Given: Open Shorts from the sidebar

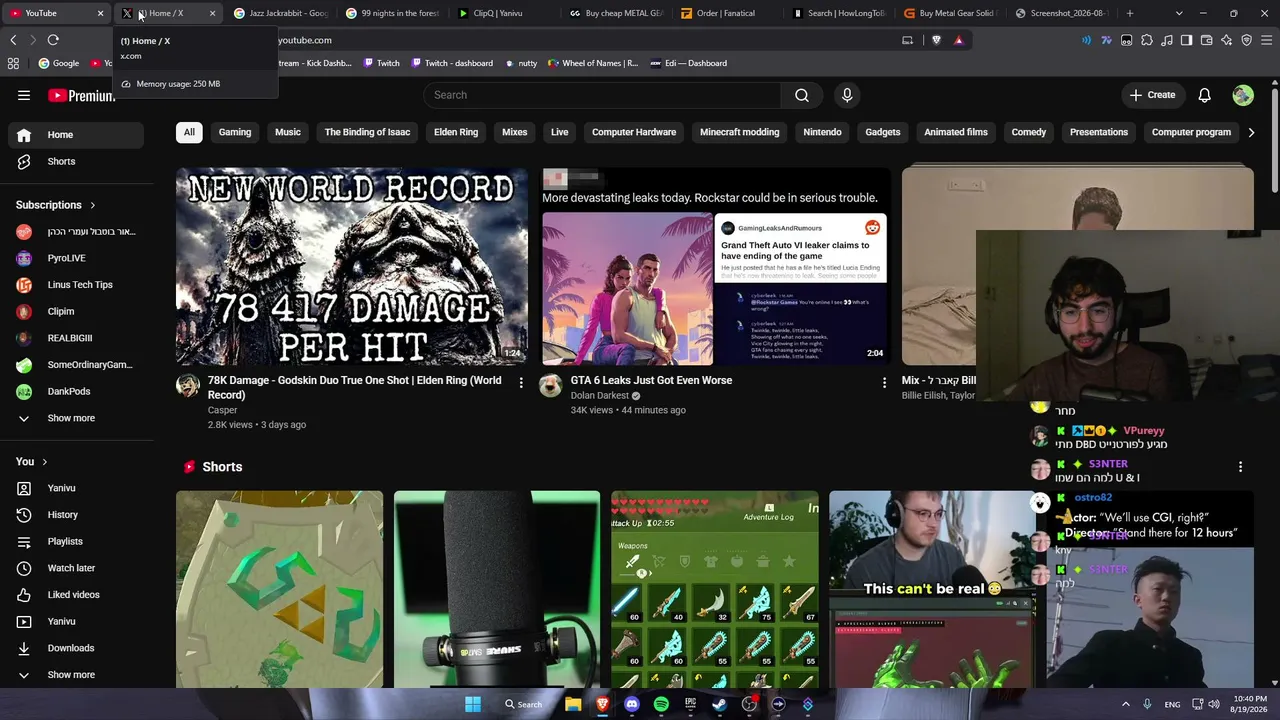Looking at the screenshot, I should pyautogui.click(x=76, y=161).
